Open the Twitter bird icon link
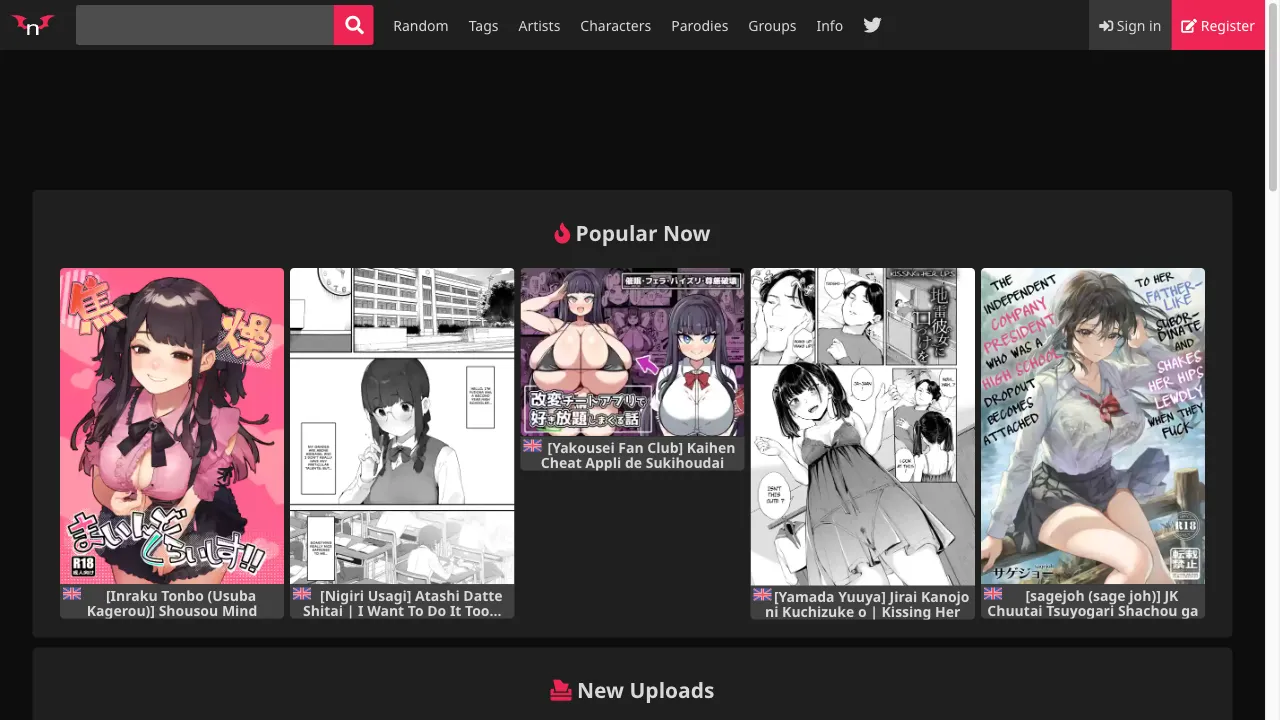This screenshot has height=720, width=1280. pyautogui.click(x=872, y=25)
